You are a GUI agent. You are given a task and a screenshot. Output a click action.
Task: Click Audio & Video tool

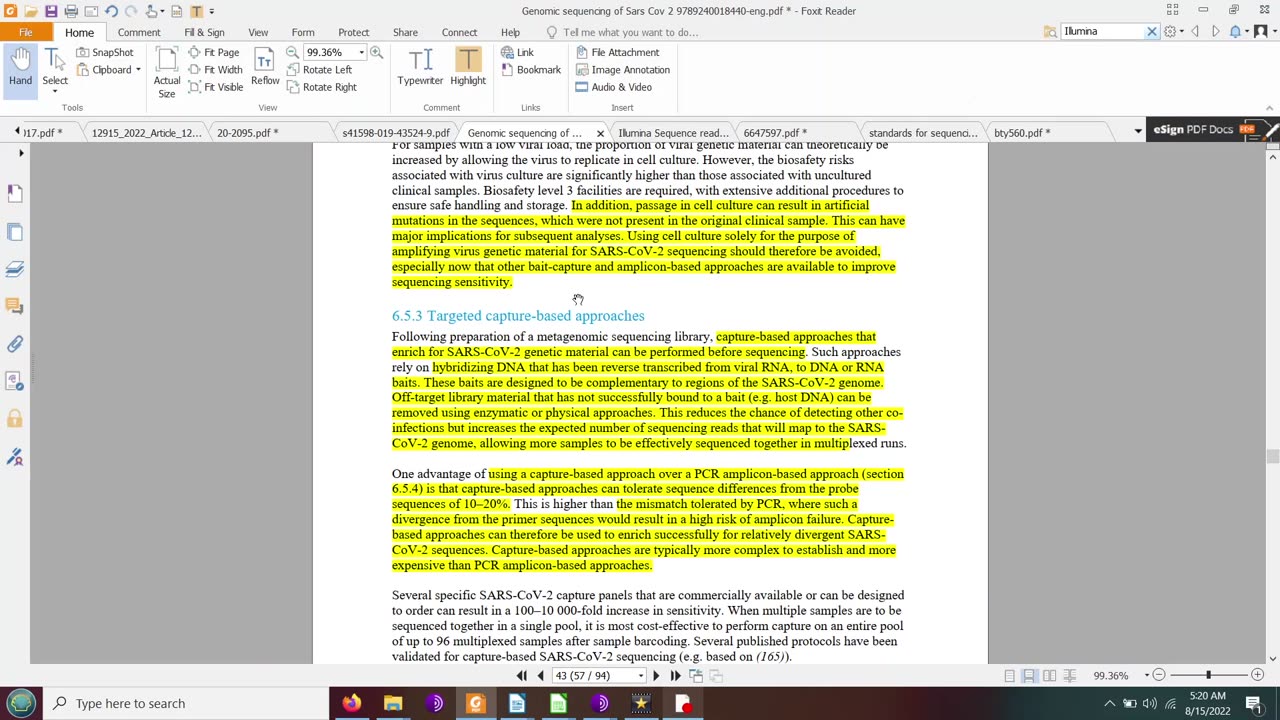[613, 87]
